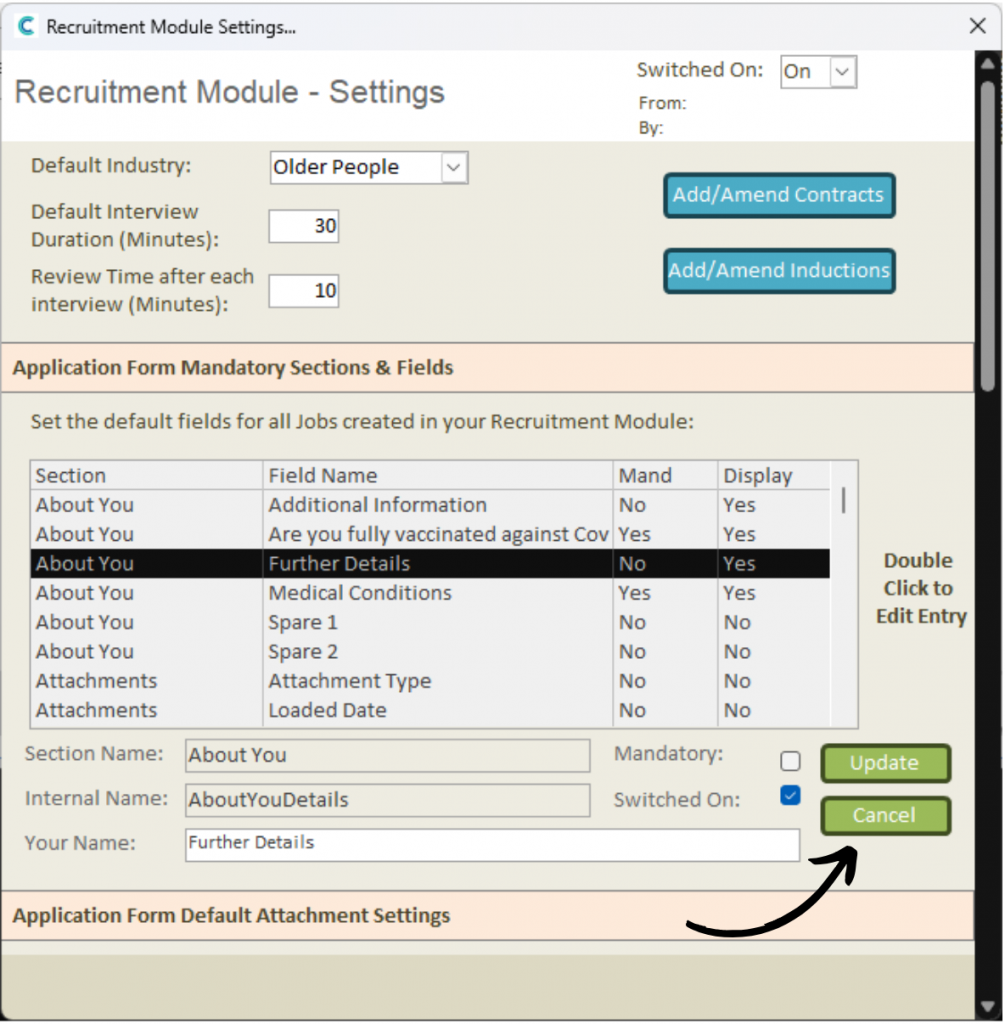Open the Switched On dropdown arrow at top
This screenshot has width=1005, height=1024.
842,71
